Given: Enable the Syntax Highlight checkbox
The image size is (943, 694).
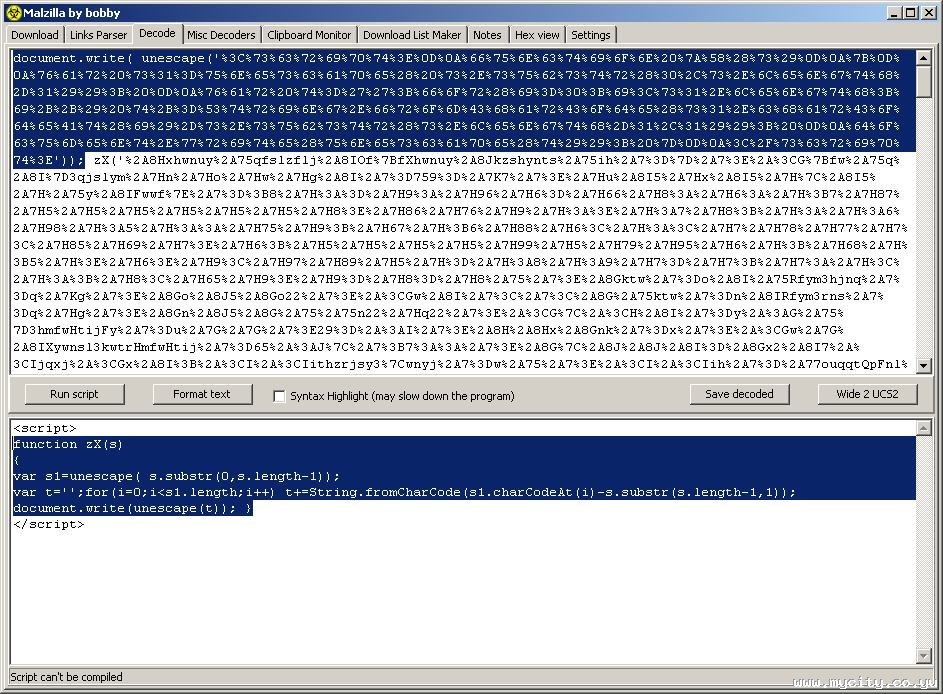Looking at the screenshot, I should (x=279, y=396).
